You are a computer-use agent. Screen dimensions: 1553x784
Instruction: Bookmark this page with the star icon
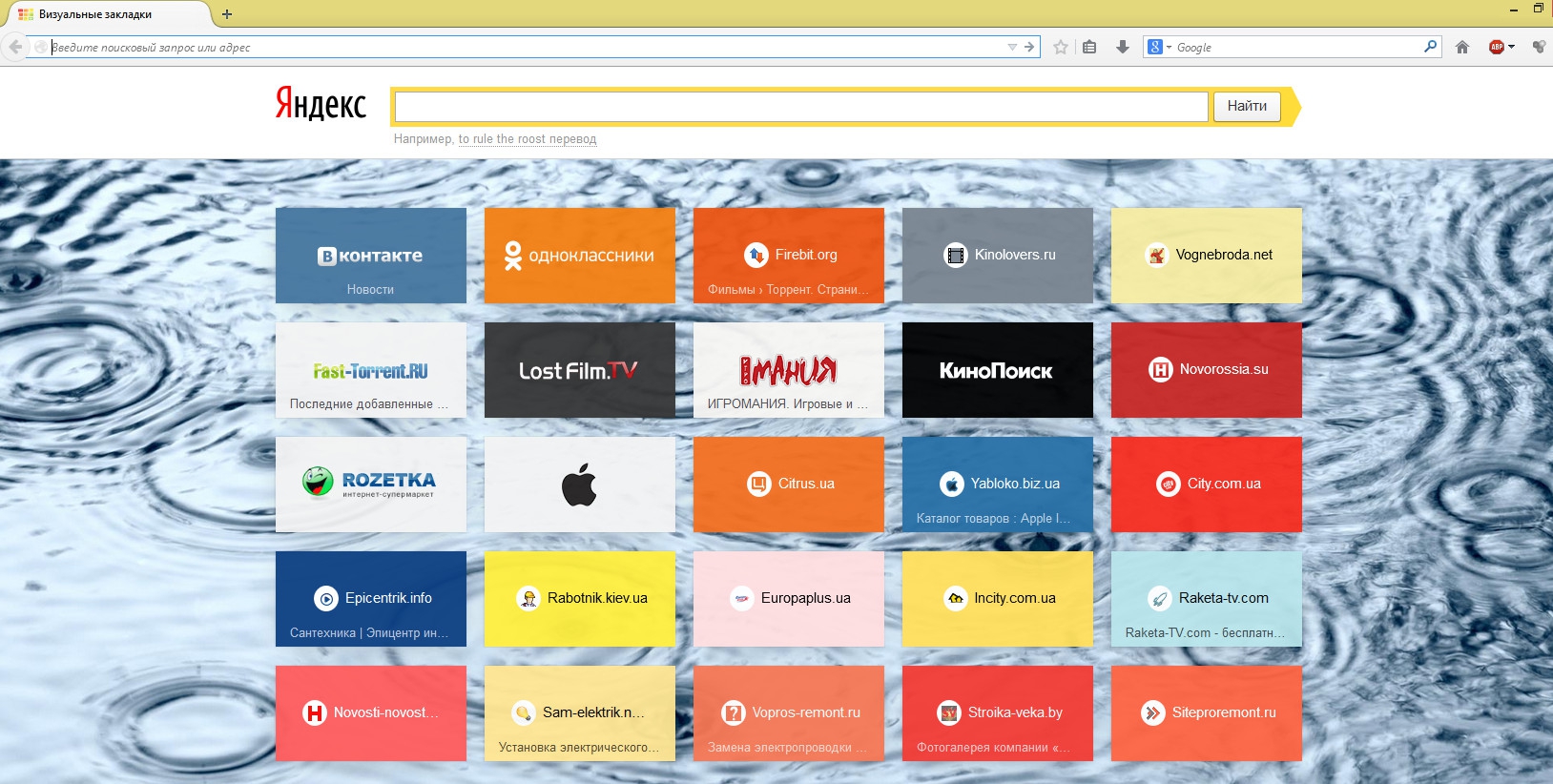click(x=1060, y=47)
